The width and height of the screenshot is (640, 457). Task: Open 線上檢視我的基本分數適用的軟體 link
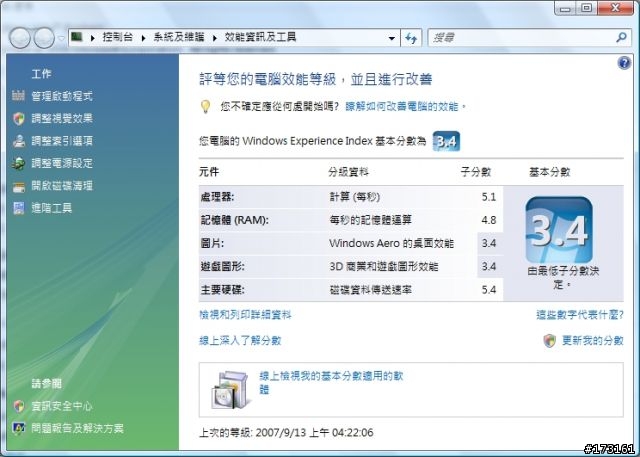click(331, 383)
